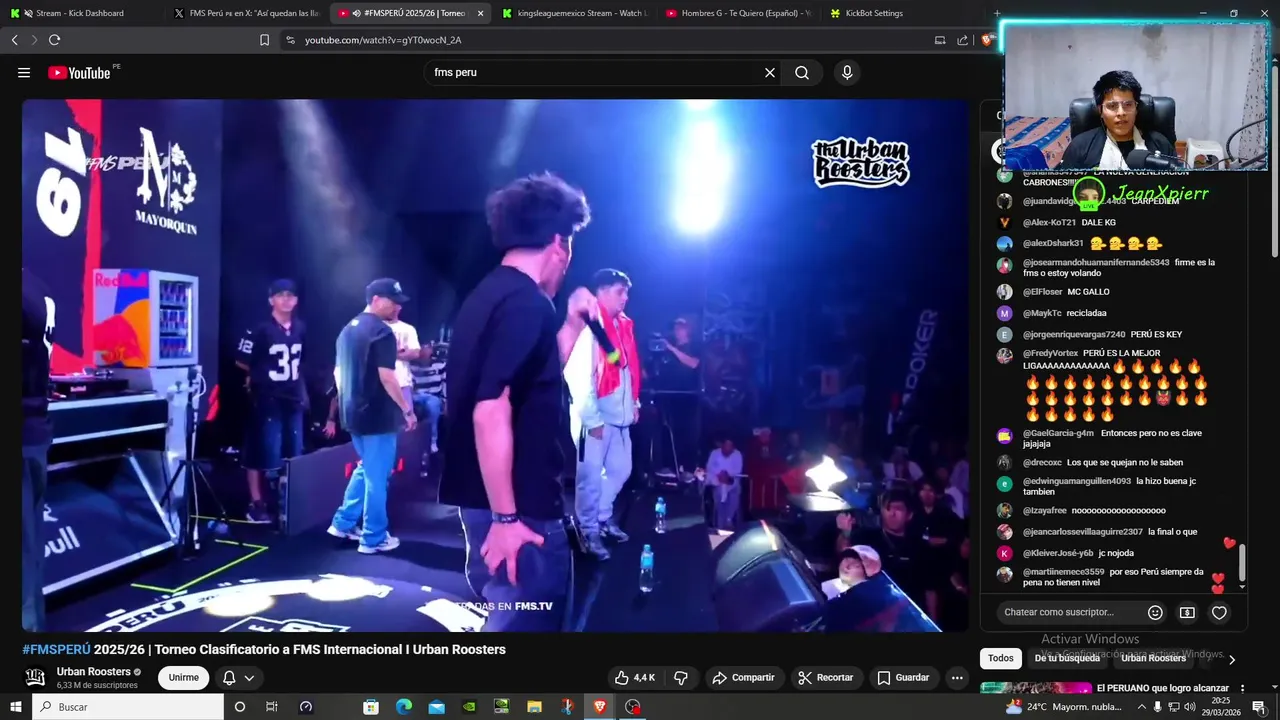Image resolution: width=1280 pixels, height=720 pixels.
Task: Click Guardar to save video
Action: pos(903,677)
